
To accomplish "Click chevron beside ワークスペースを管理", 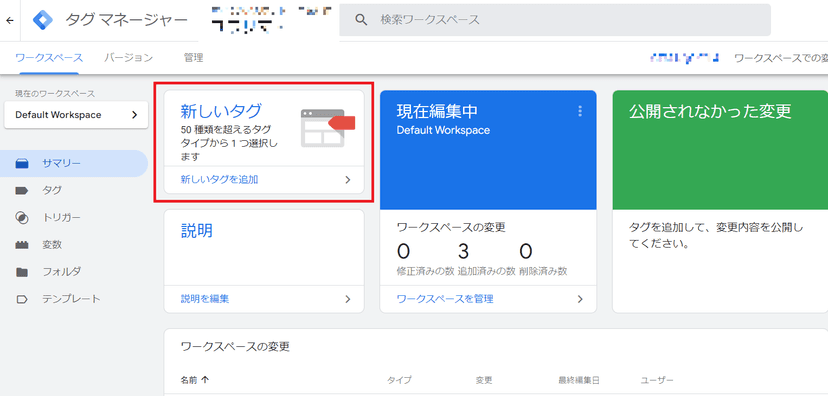I will tap(580, 299).
